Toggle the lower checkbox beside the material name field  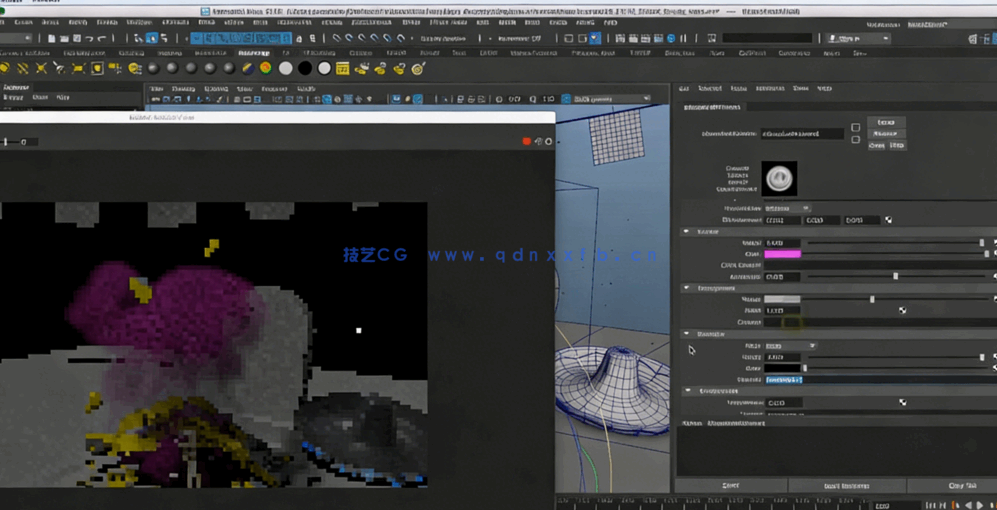[x=855, y=140]
